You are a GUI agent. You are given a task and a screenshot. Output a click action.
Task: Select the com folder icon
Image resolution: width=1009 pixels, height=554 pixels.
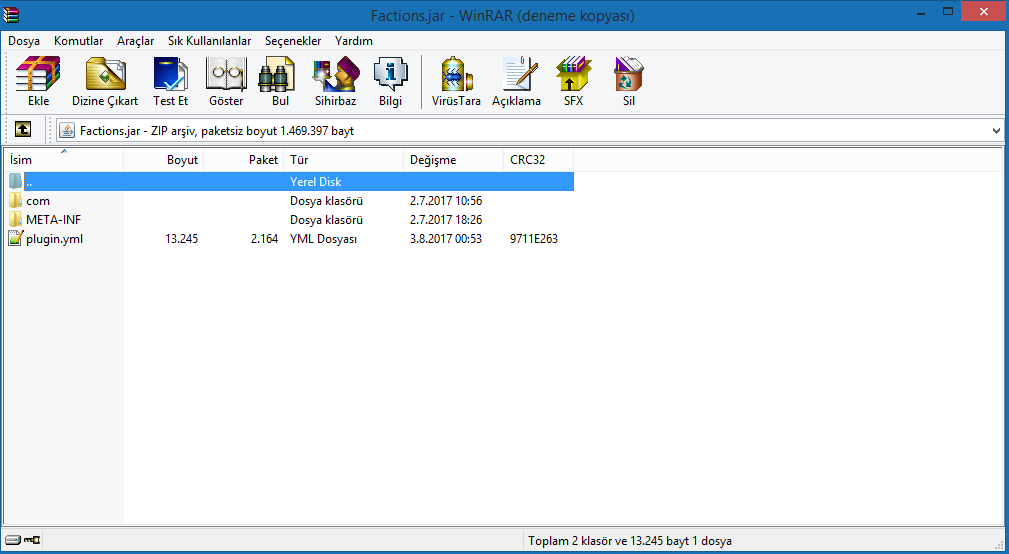pos(15,201)
